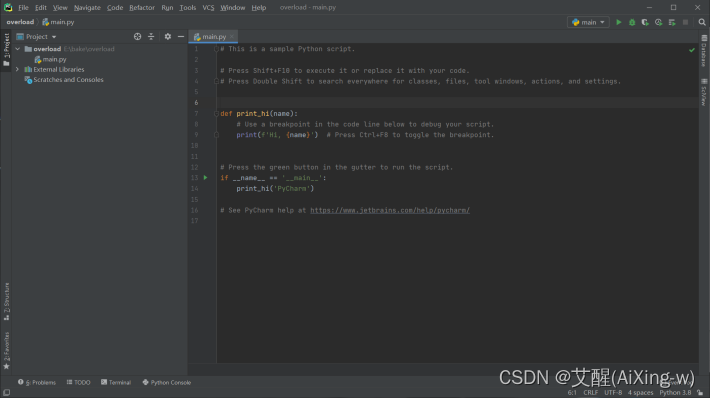Click overload in the breadcrumb bar

(20, 22)
